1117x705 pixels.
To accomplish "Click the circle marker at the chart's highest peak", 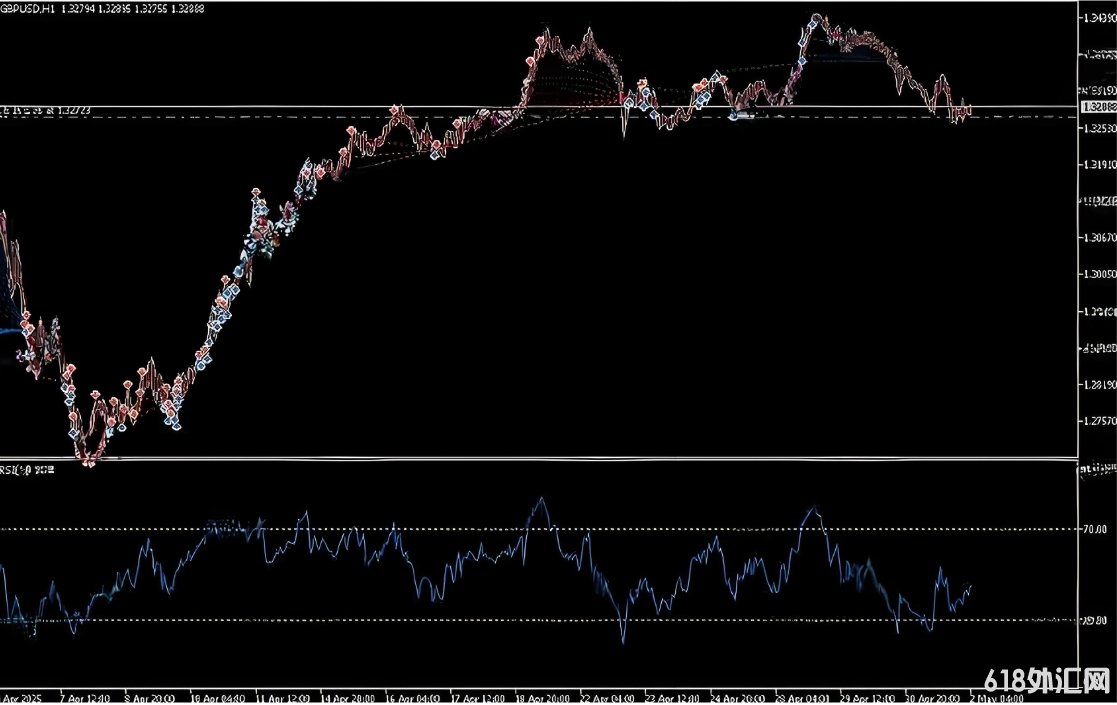I will [816, 18].
